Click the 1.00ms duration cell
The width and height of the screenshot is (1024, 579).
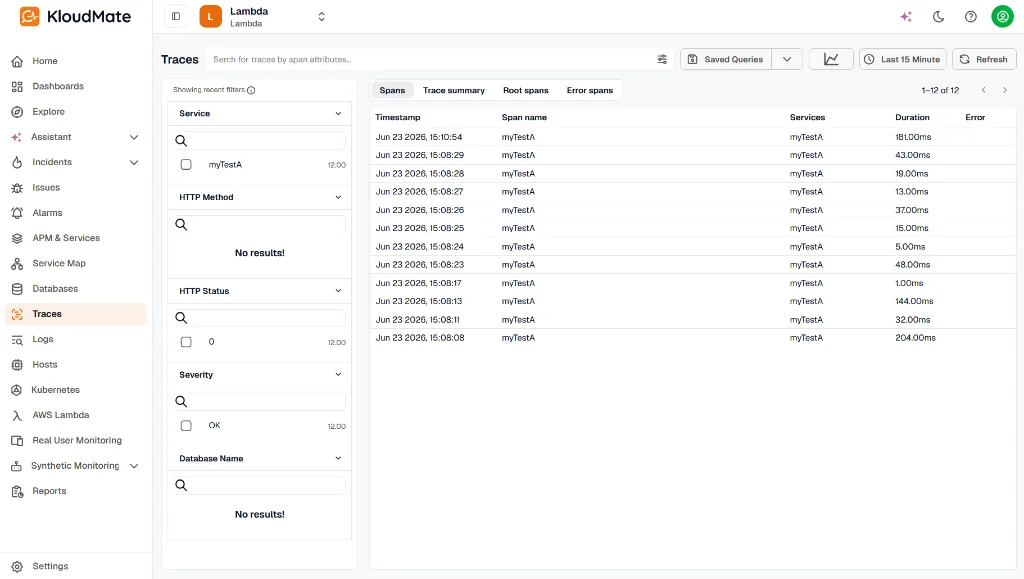(909, 283)
